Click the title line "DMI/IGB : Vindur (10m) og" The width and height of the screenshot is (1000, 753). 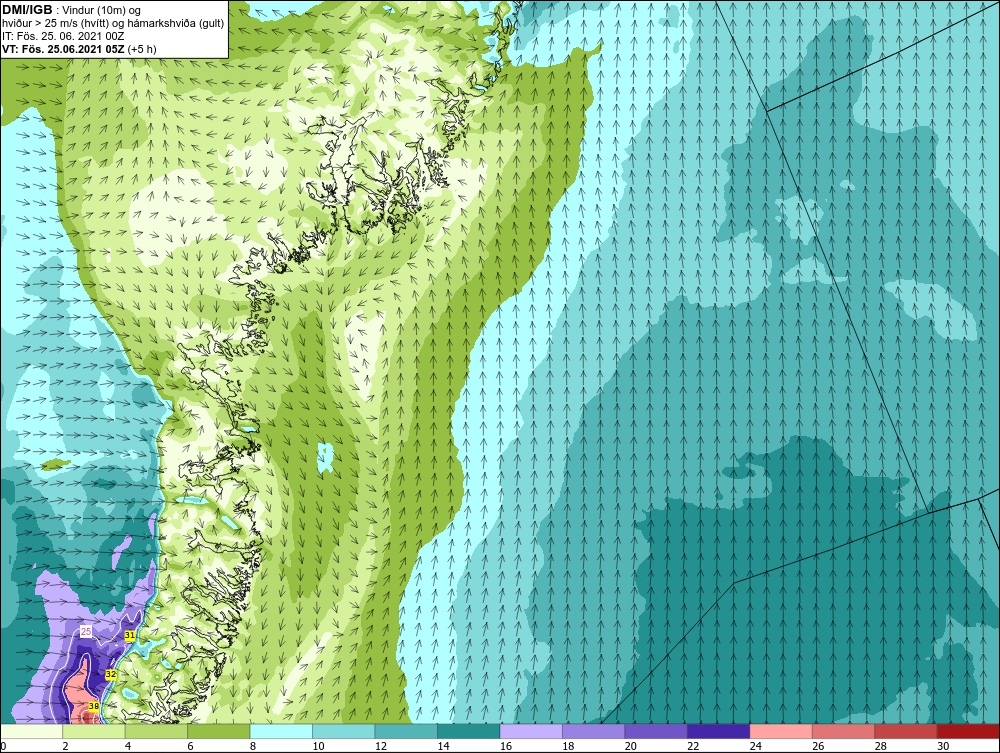coord(72,10)
